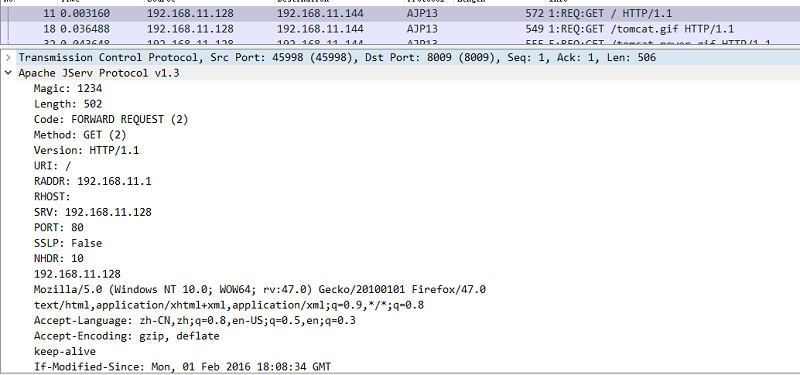Select the Accept-Encoding: gzip, deflate line

coord(127,336)
